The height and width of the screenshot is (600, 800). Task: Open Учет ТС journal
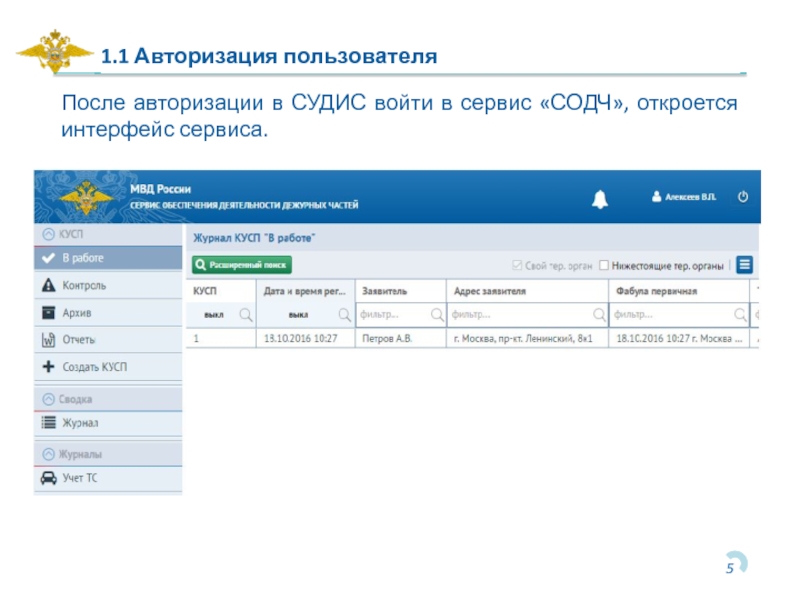(108, 478)
